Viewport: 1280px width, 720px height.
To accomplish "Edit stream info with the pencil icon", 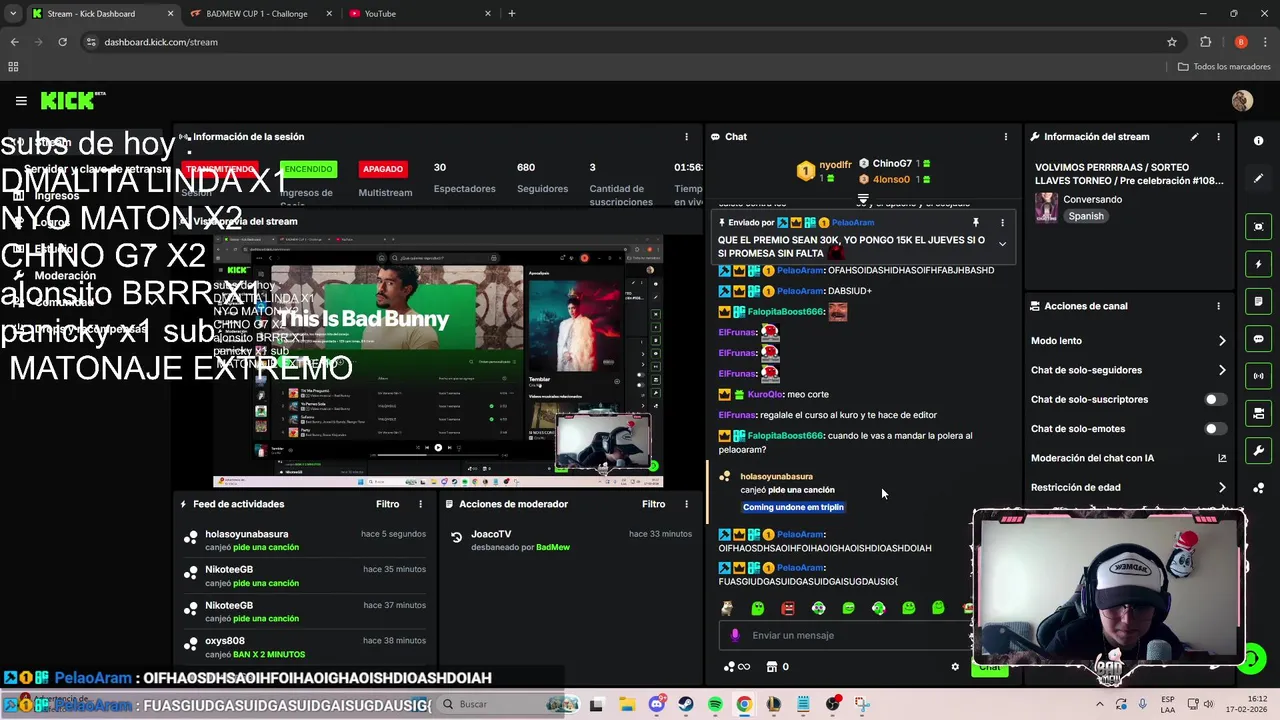I will (x=1194, y=137).
